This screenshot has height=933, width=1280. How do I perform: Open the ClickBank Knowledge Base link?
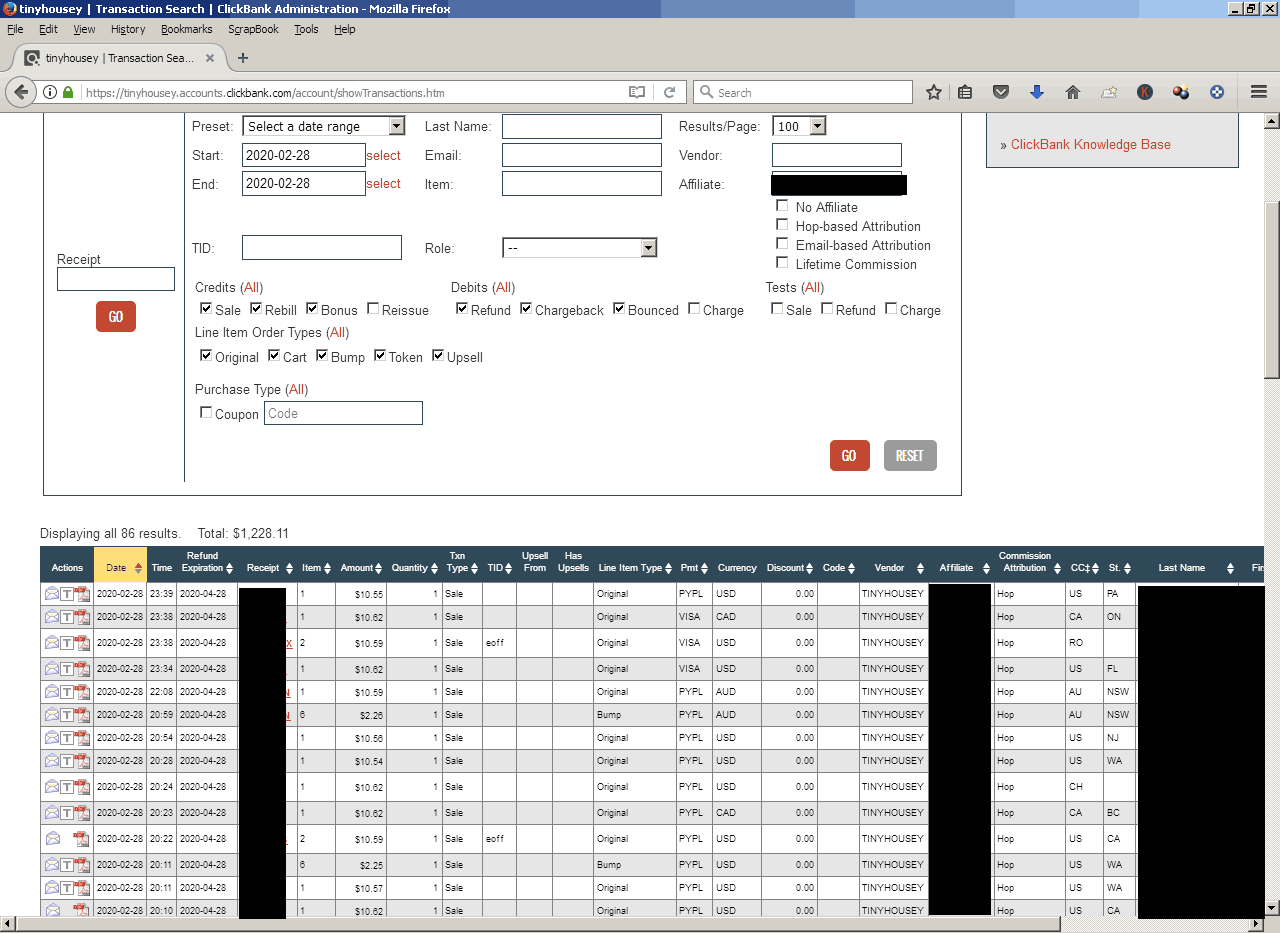pos(1090,144)
